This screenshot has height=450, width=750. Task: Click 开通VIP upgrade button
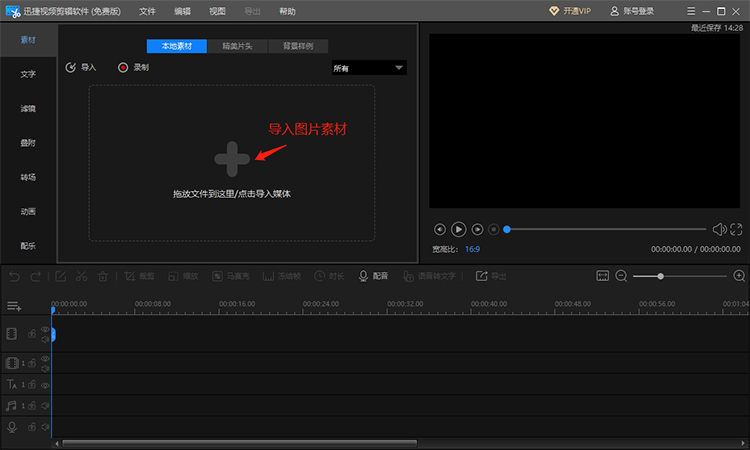point(570,11)
